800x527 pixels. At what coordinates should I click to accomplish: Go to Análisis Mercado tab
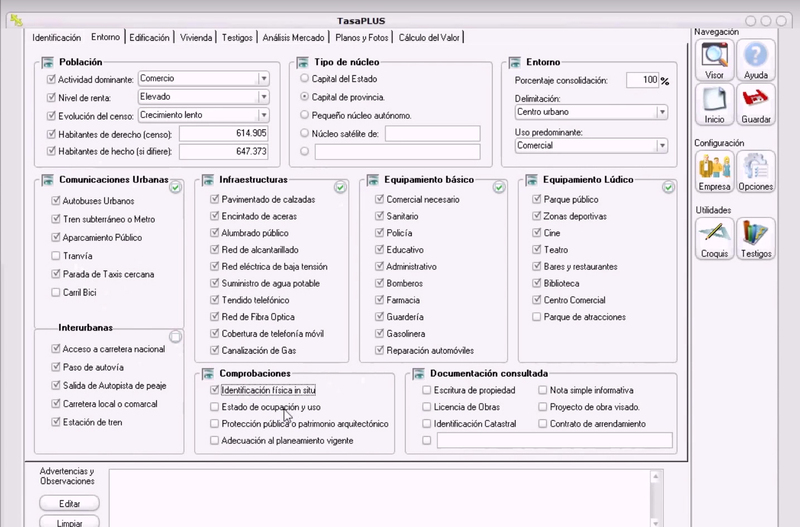tap(293, 38)
